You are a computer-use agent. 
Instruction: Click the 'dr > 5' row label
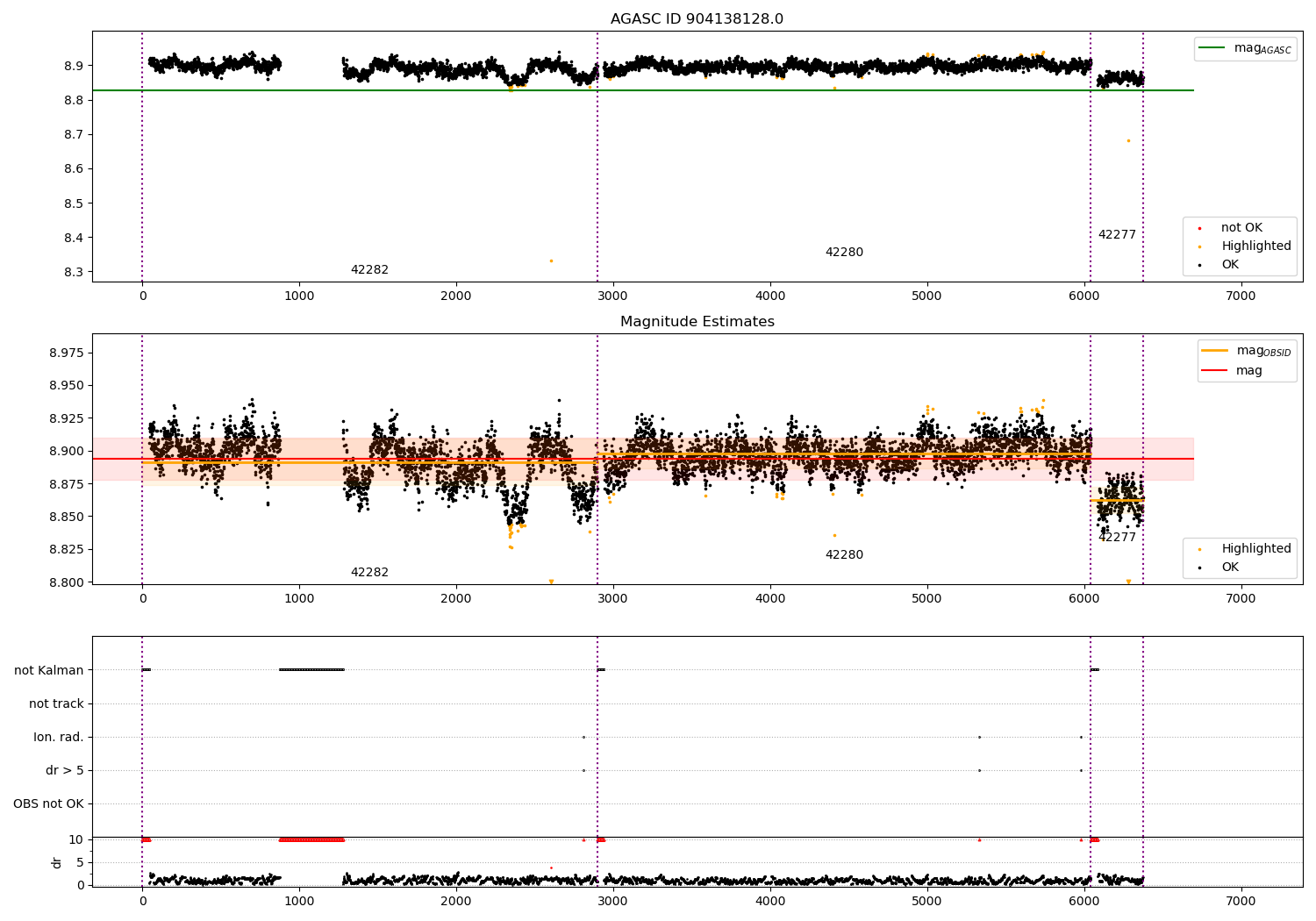(65, 770)
